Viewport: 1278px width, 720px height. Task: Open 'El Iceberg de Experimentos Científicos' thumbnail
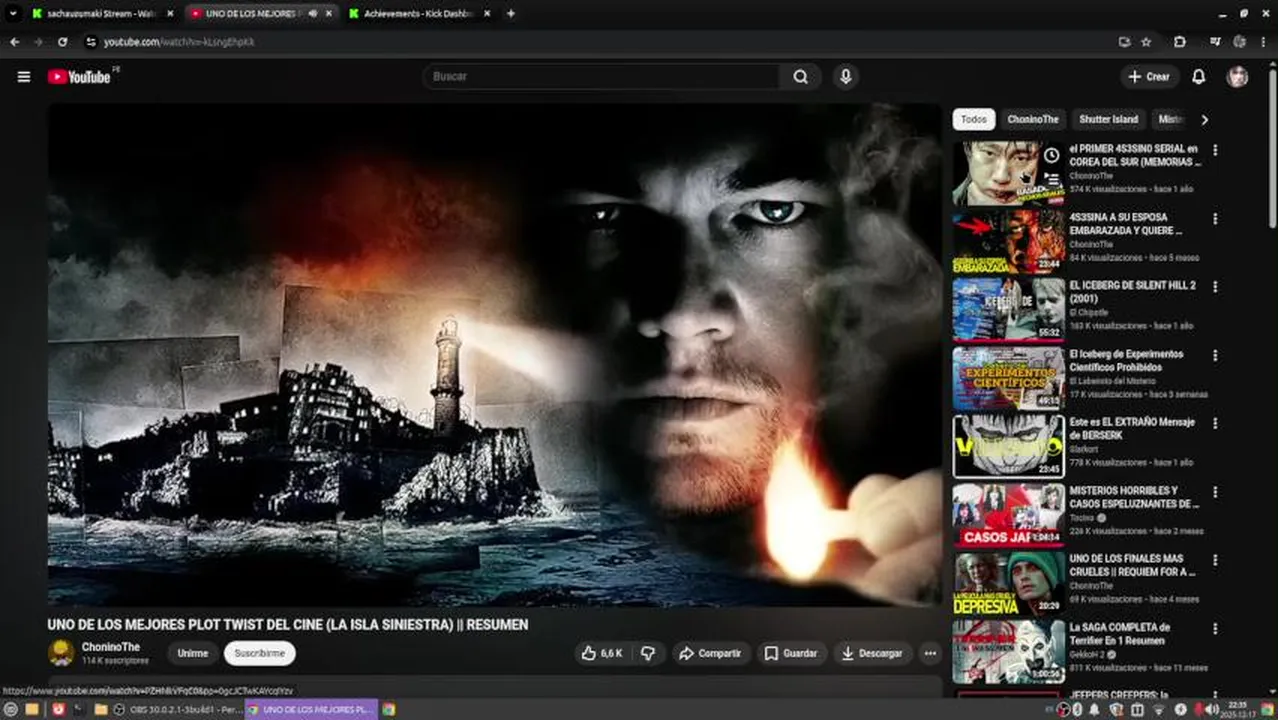pyautogui.click(x=1008, y=378)
